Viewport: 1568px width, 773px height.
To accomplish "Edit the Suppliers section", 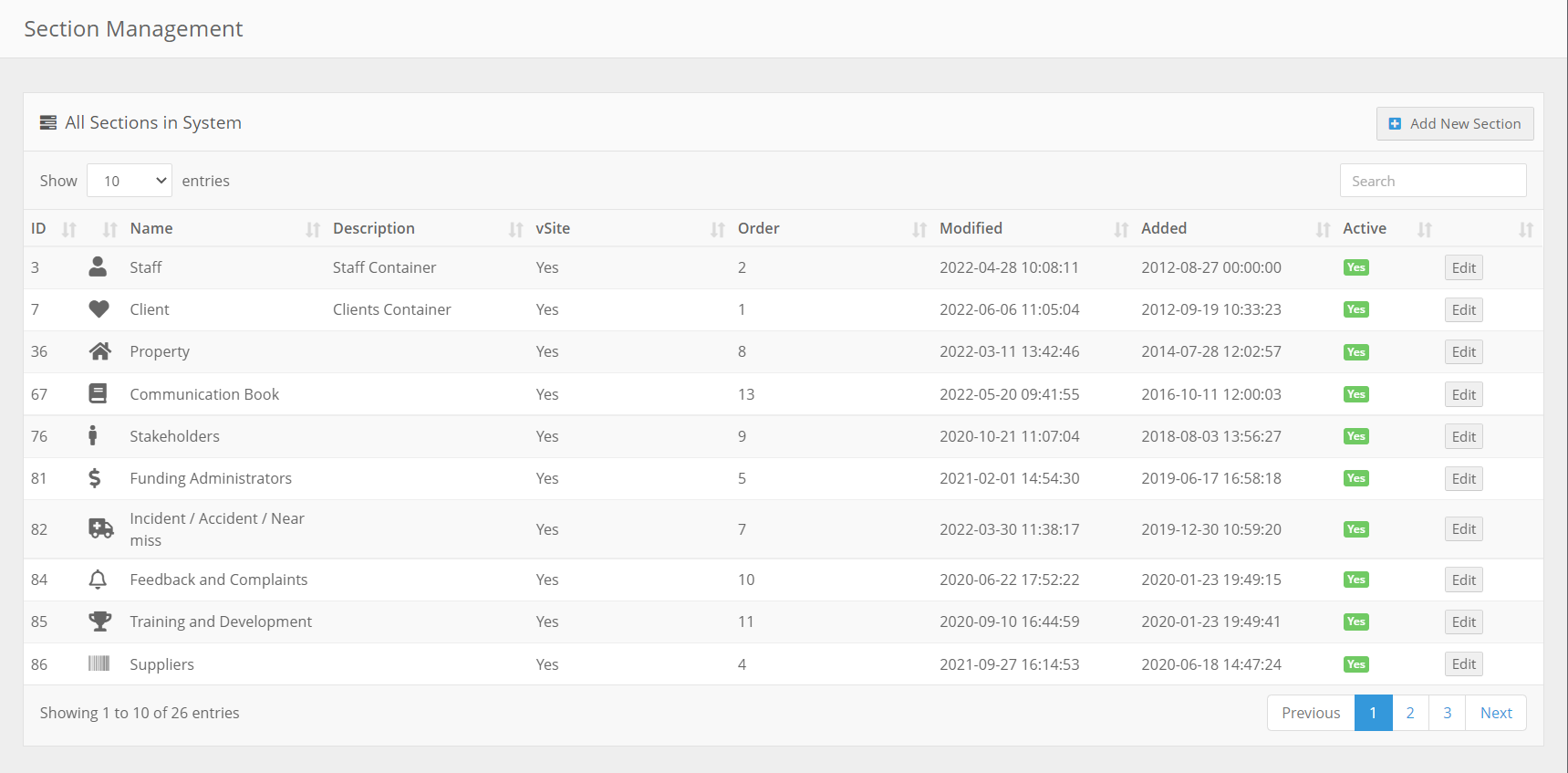I will (x=1464, y=663).
